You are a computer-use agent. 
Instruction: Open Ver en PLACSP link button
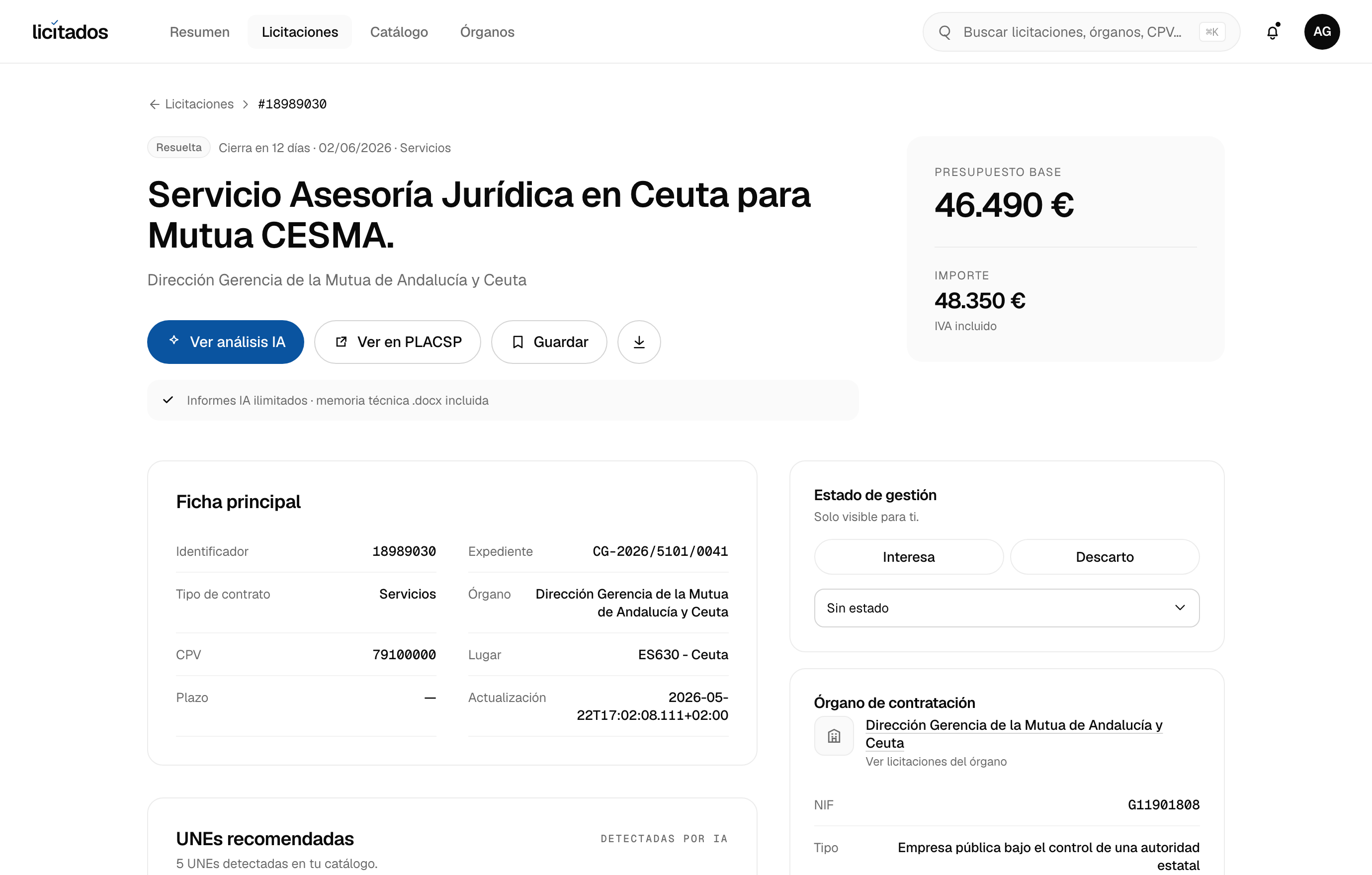pyautogui.click(x=398, y=342)
